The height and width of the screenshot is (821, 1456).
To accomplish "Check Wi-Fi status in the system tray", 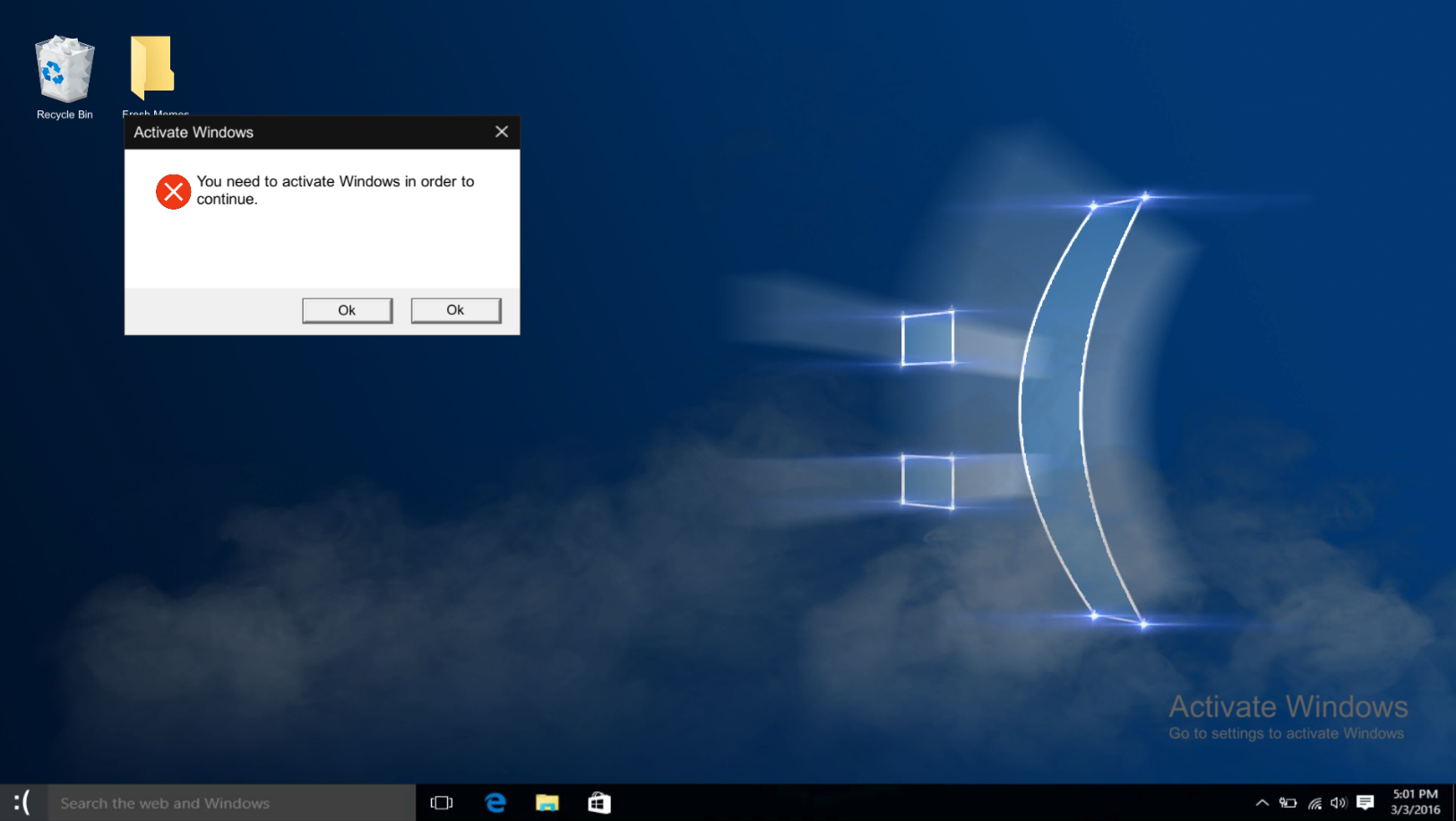I will coord(1314,802).
